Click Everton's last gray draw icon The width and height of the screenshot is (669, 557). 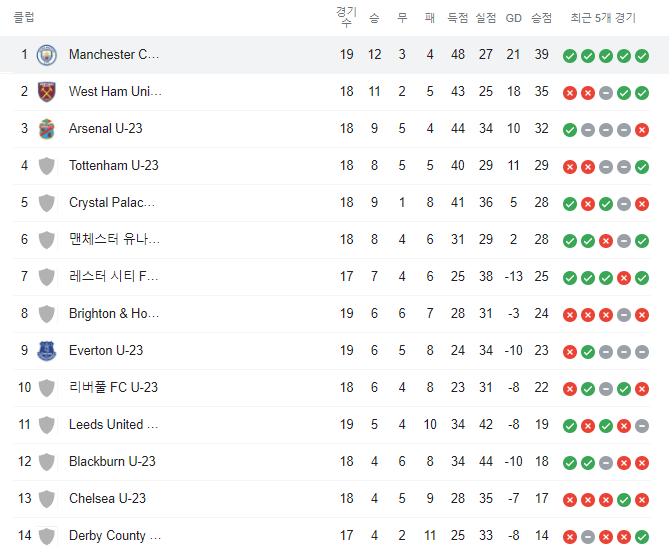642,352
